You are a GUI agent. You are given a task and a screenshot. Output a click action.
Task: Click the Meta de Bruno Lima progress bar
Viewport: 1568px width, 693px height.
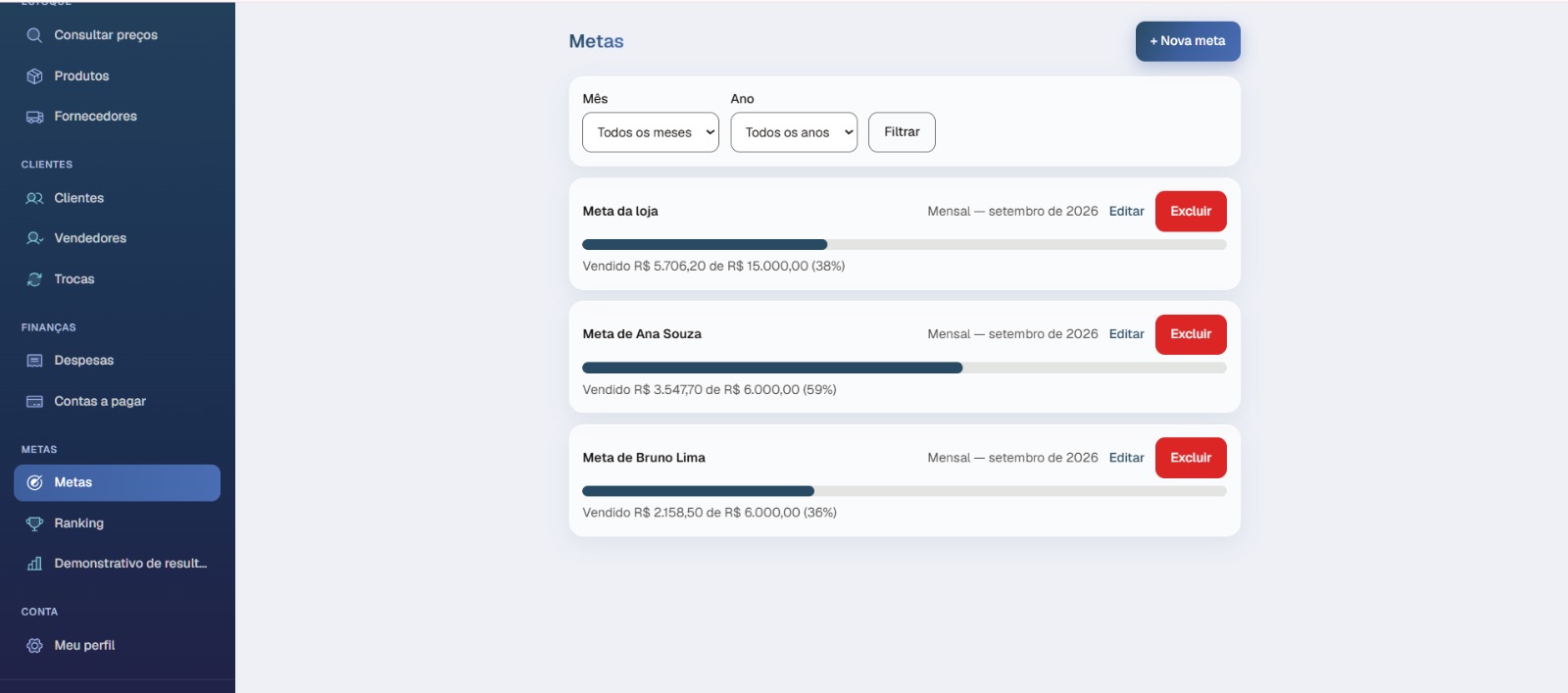(x=905, y=491)
